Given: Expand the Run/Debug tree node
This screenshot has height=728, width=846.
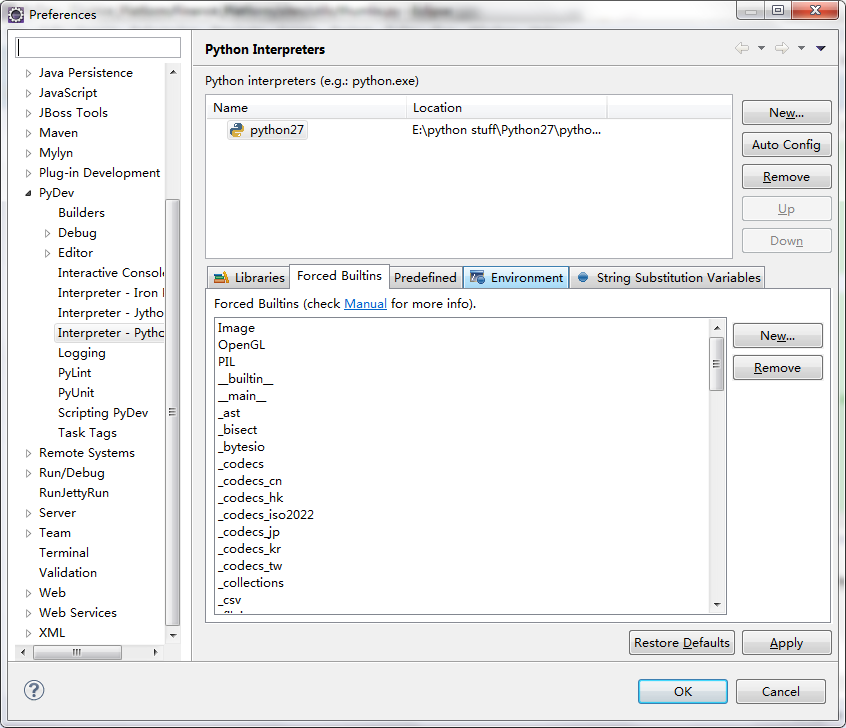Looking at the screenshot, I should point(29,473).
